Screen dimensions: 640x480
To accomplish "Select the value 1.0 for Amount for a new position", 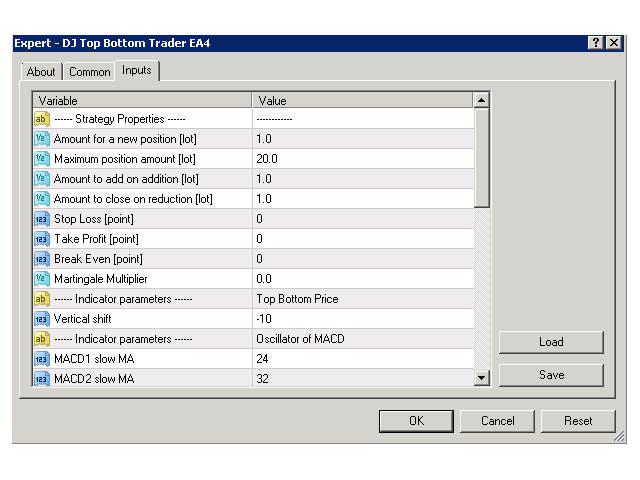I will (264, 139).
